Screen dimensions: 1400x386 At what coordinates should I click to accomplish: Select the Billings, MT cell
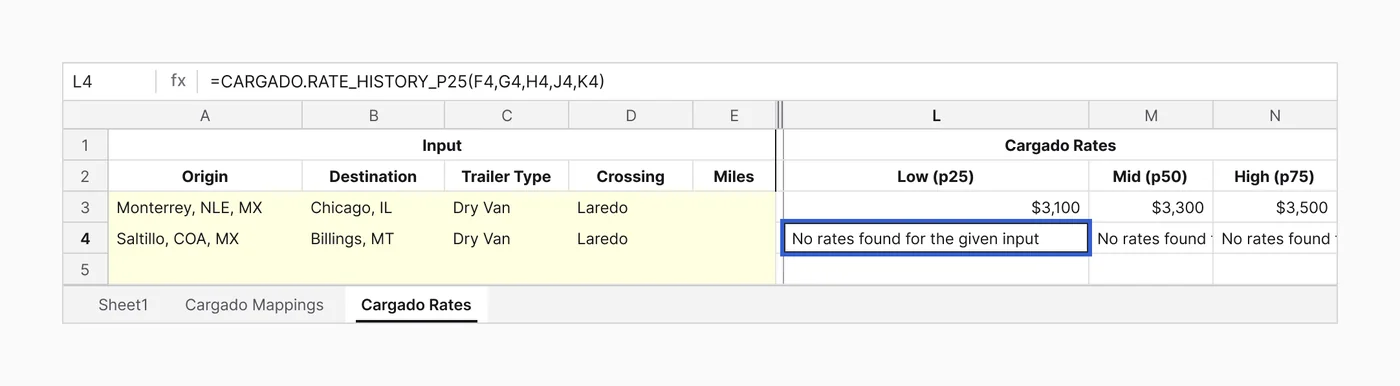(x=373, y=239)
